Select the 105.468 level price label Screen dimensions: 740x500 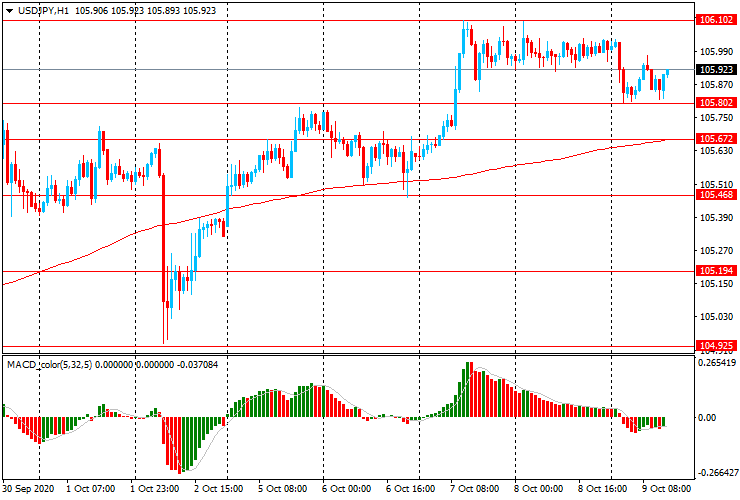716,195
